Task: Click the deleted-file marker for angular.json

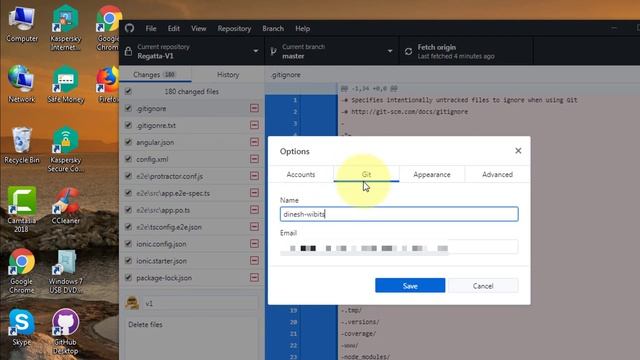Action: click(254, 142)
